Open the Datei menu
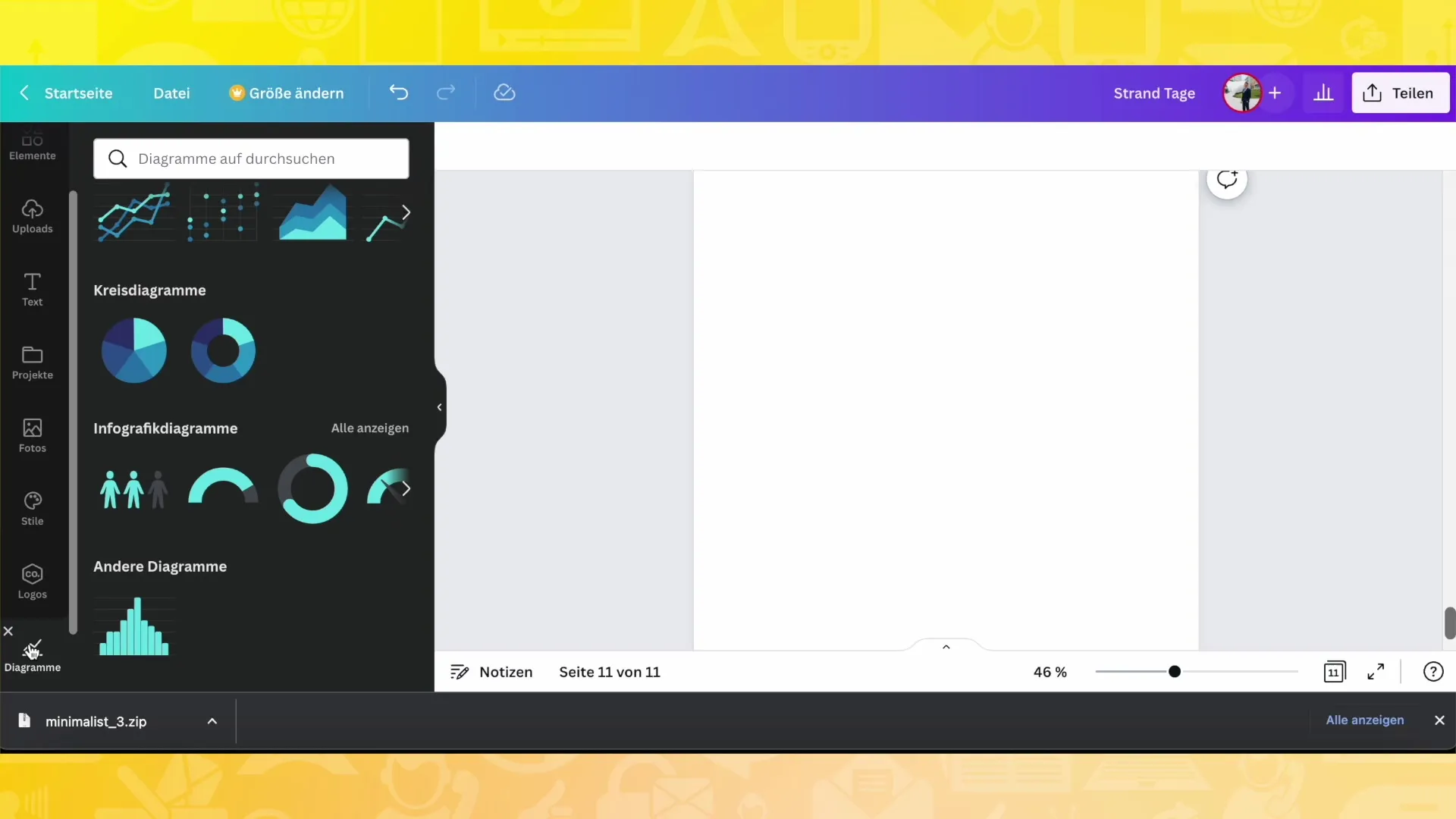Image resolution: width=1456 pixels, height=819 pixels. click(x=171, y=93)
